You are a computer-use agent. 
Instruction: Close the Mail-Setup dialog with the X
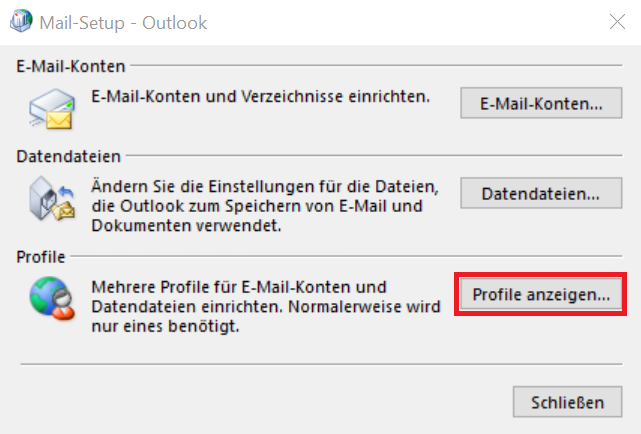click(614, 21)
